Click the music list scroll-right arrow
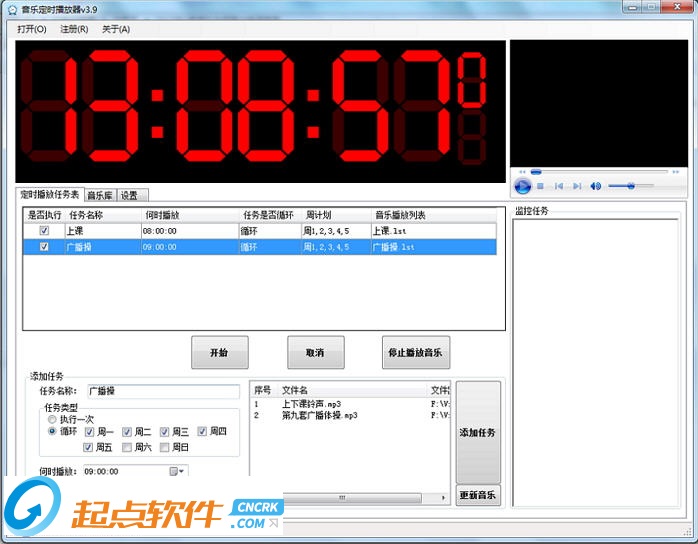The width and height of the screenshot is (698, 544). click(x=443, y=498)
